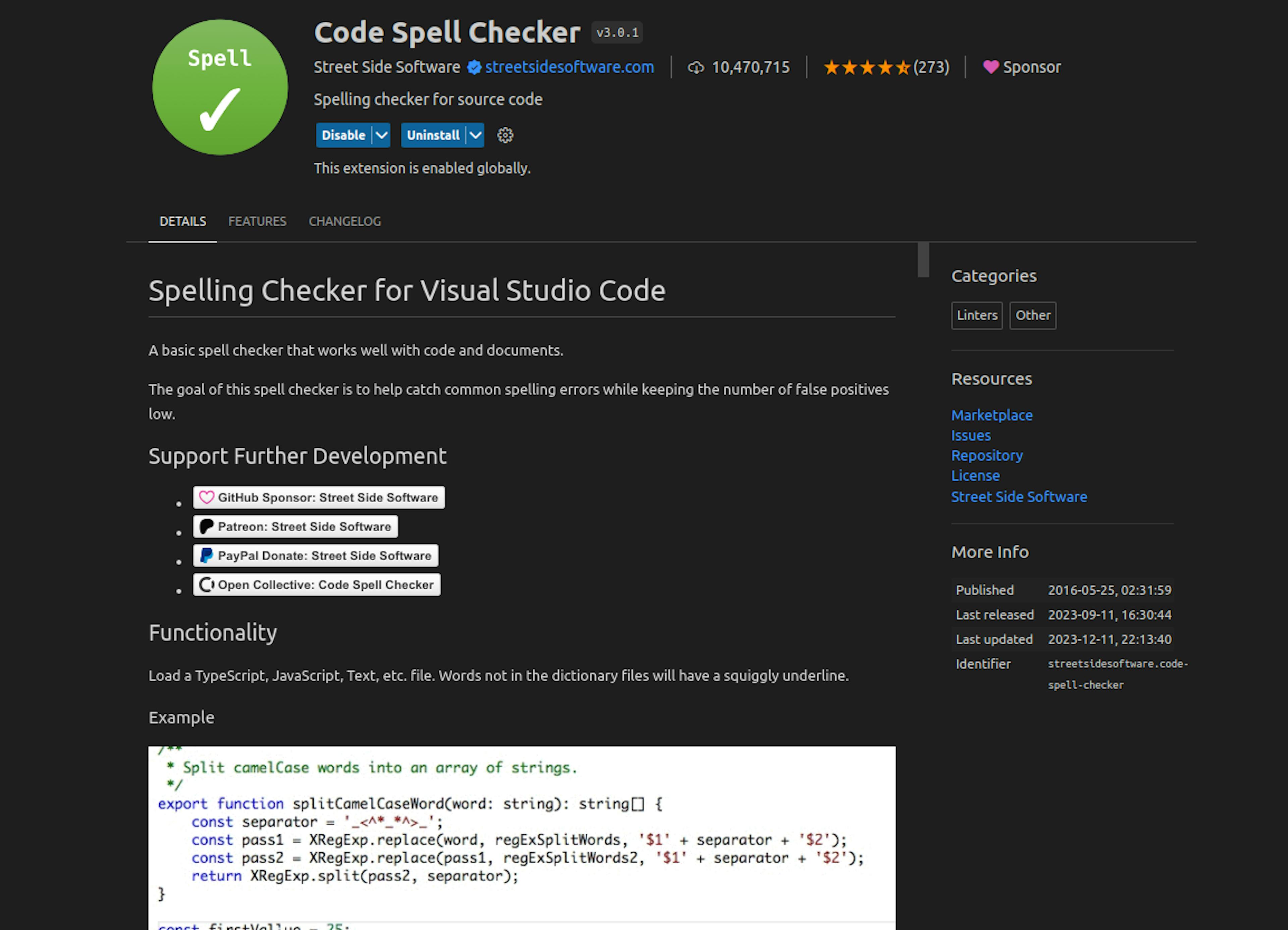Expand the Uninstall button dropdown arrow
Image resolution: width=1288 pixels, height=930 pixels.
coord(475,135)
